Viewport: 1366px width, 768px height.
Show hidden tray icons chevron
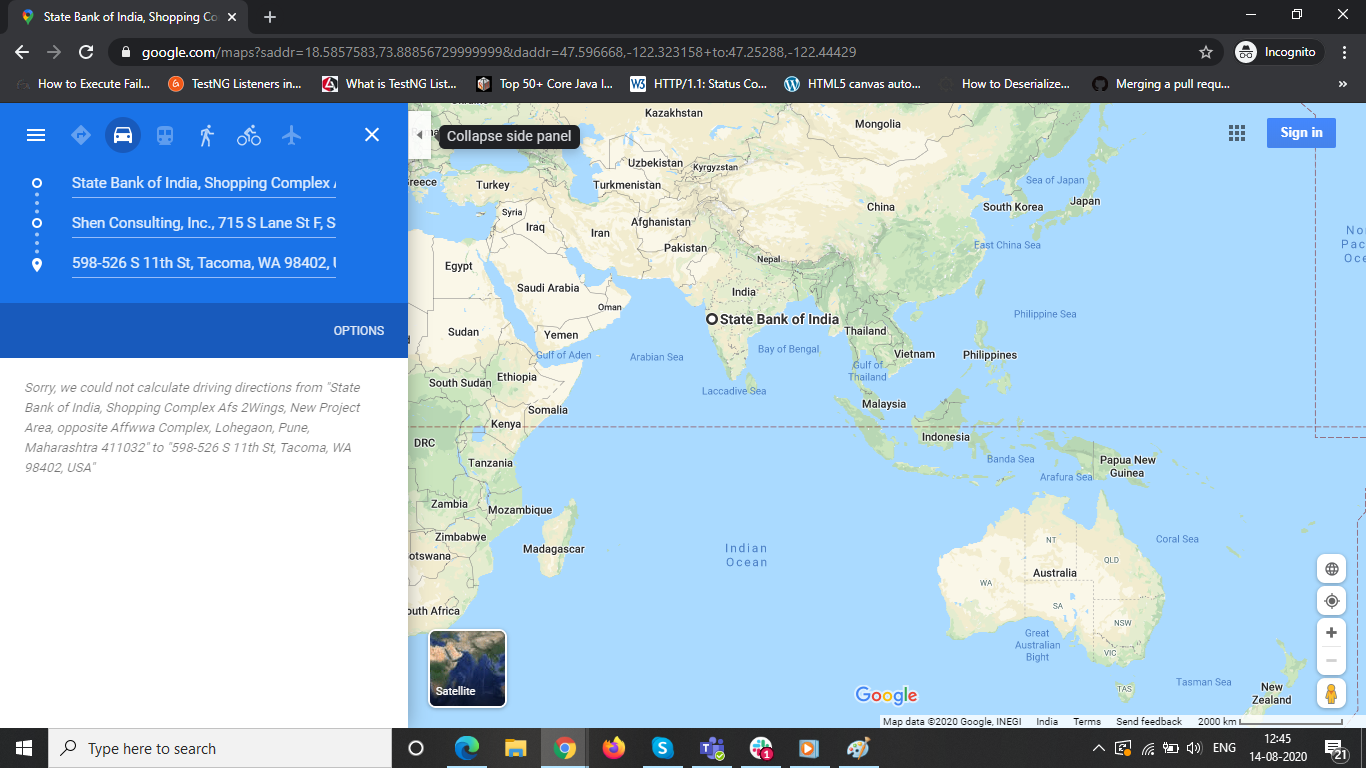[1098, 748]
